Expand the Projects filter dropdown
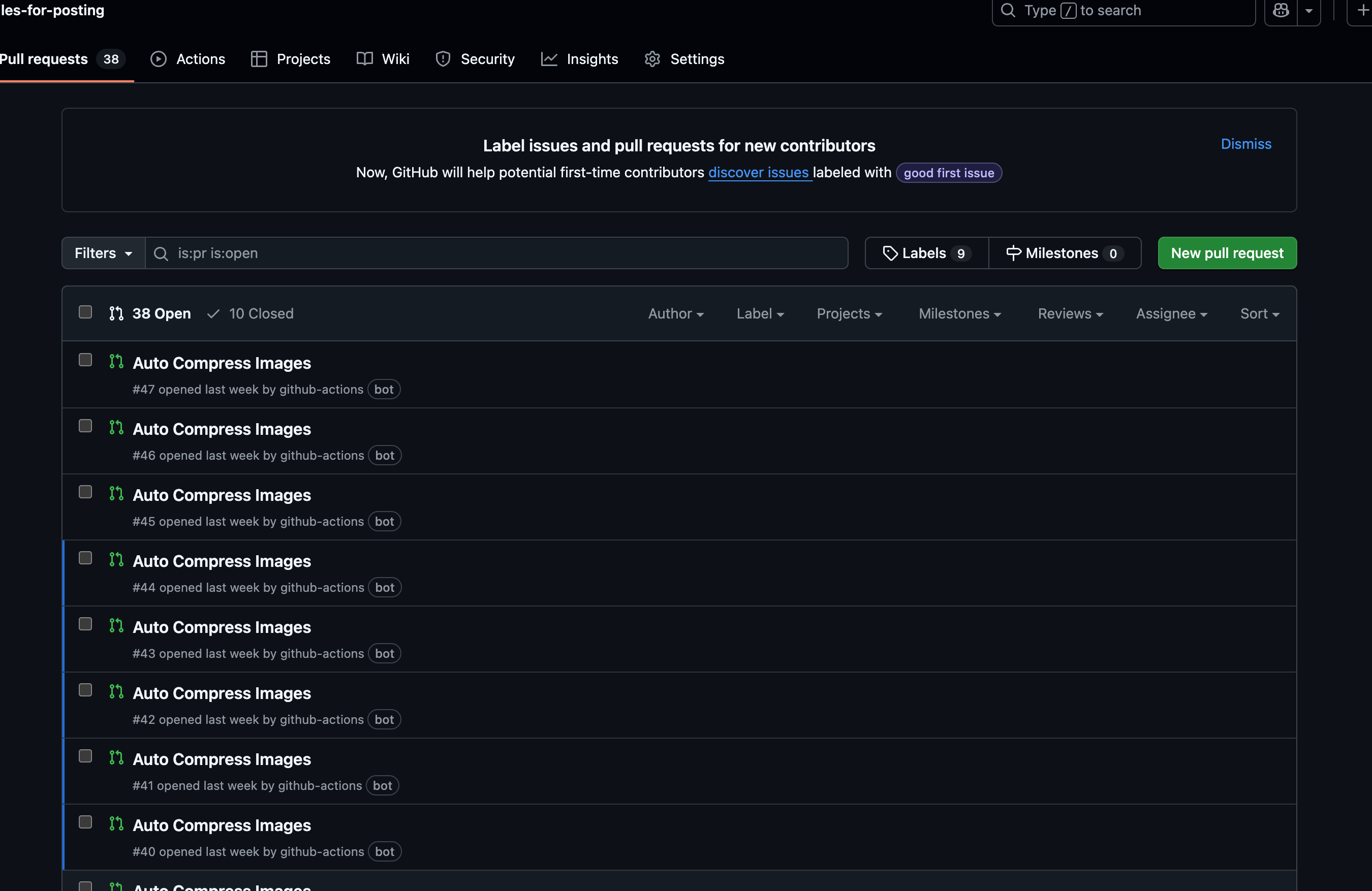The image size is (1372, 891). coord(849,313)
